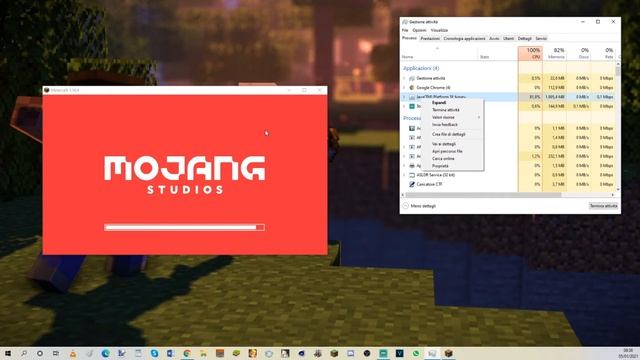640x360 pixels.
Task: Switch to Task Manager taskbar icon
Action: [x=432, y=353]
